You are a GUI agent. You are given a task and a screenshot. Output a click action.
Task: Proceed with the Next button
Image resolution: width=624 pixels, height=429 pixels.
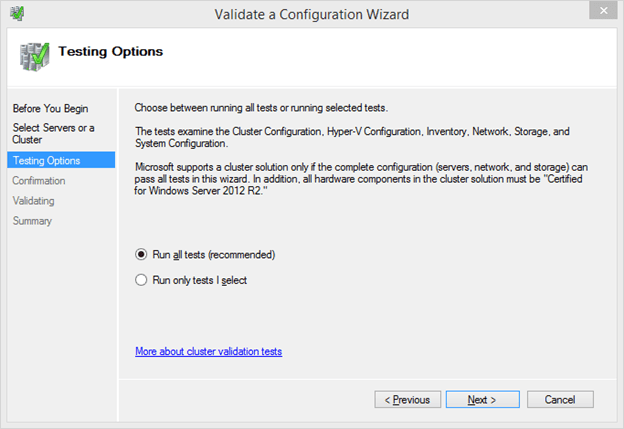tap(481, 399)
